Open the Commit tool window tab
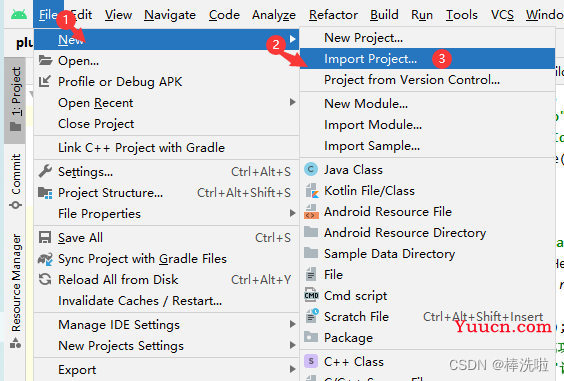The width and height of the screenshot is (564, 381). pyautogui.click(x=15, y=181)
